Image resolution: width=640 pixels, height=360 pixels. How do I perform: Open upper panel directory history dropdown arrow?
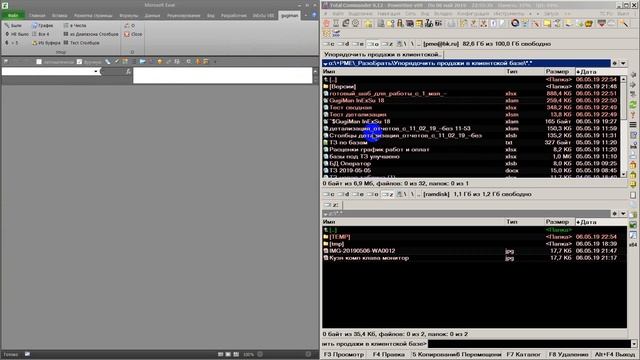coord(623,63)
